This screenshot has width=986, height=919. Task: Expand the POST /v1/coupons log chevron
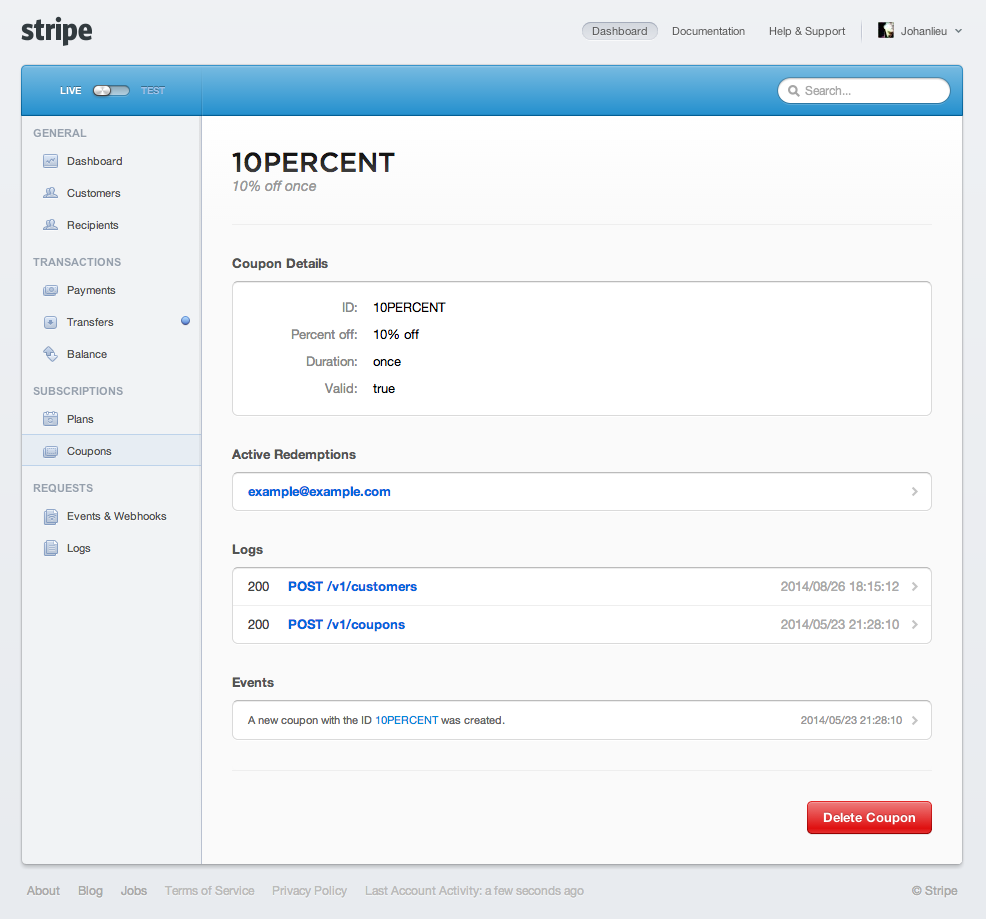tap(915, 624)
